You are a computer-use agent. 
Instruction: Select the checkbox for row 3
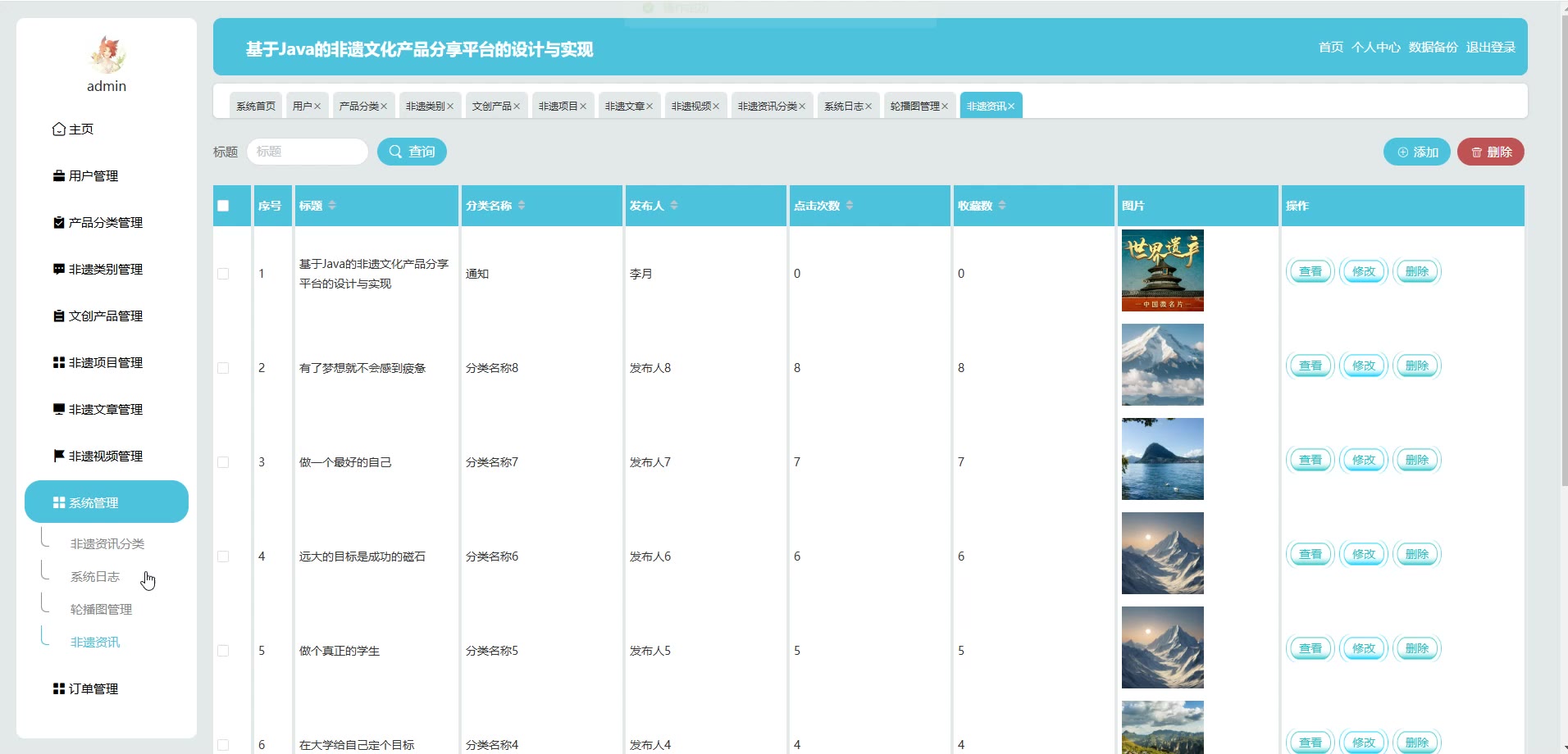[223, 462]
